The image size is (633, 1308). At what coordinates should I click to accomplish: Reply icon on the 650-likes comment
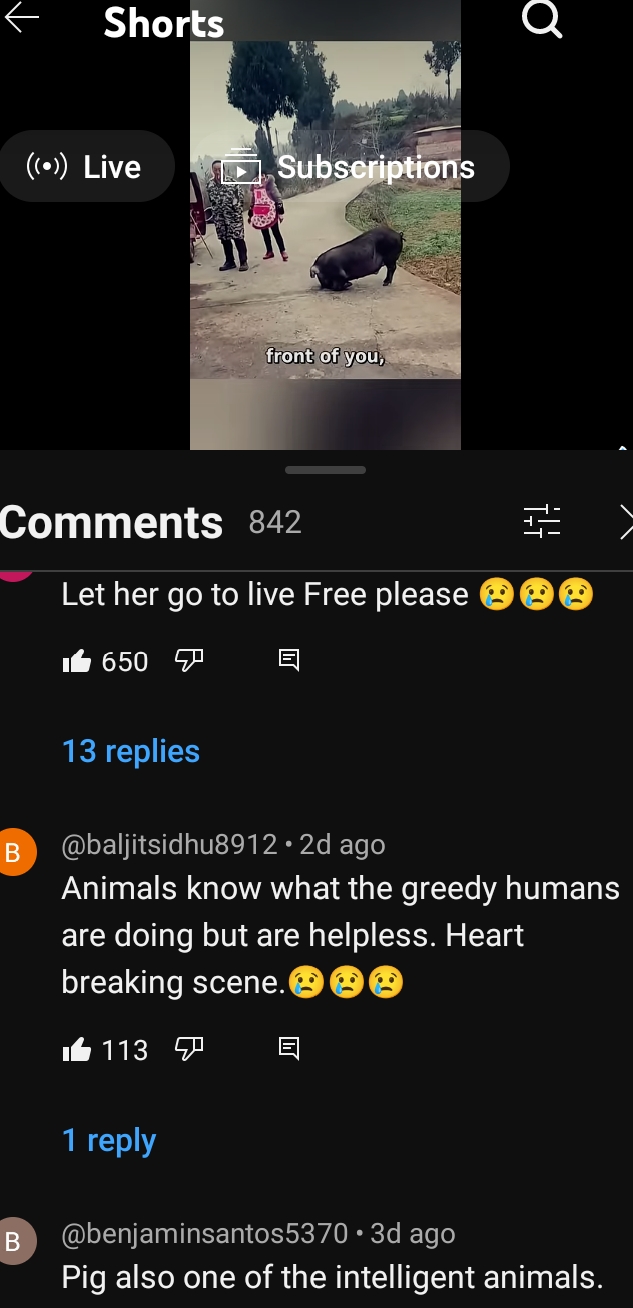pos(288,660)
